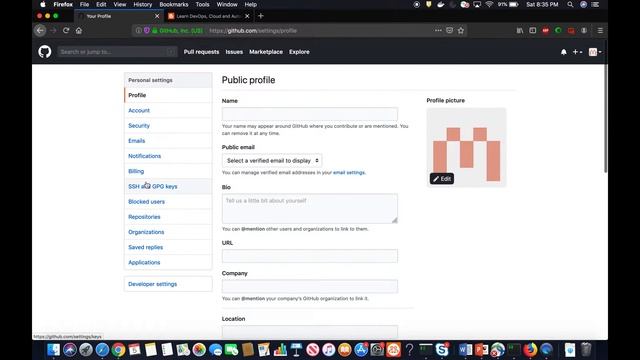Image resolution: width=640 pixels, height=360 pixels.
Task: Click the Pocket save icon
Action: (x=449, y=31)
